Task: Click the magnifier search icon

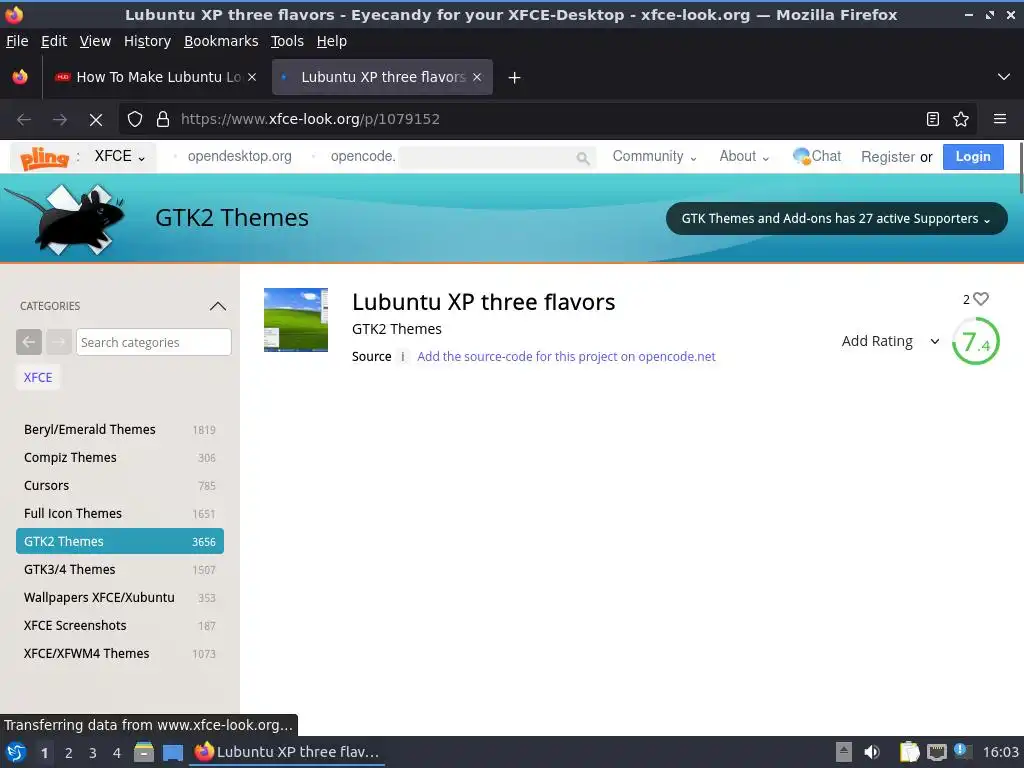Action: click(583, 158)
